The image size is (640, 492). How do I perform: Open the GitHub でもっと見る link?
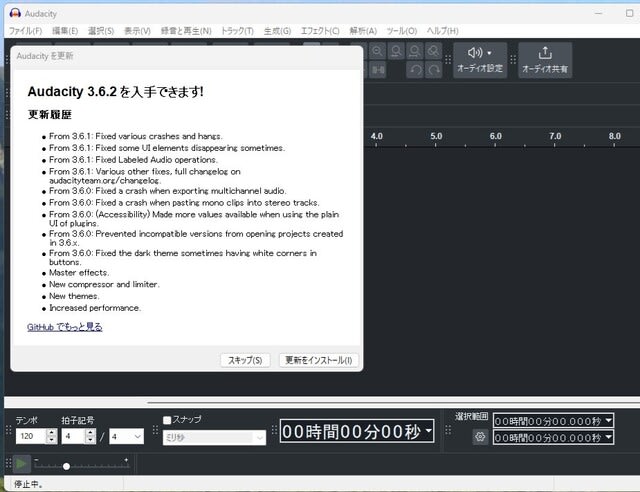pyautogui.click(x=64, y=327)
